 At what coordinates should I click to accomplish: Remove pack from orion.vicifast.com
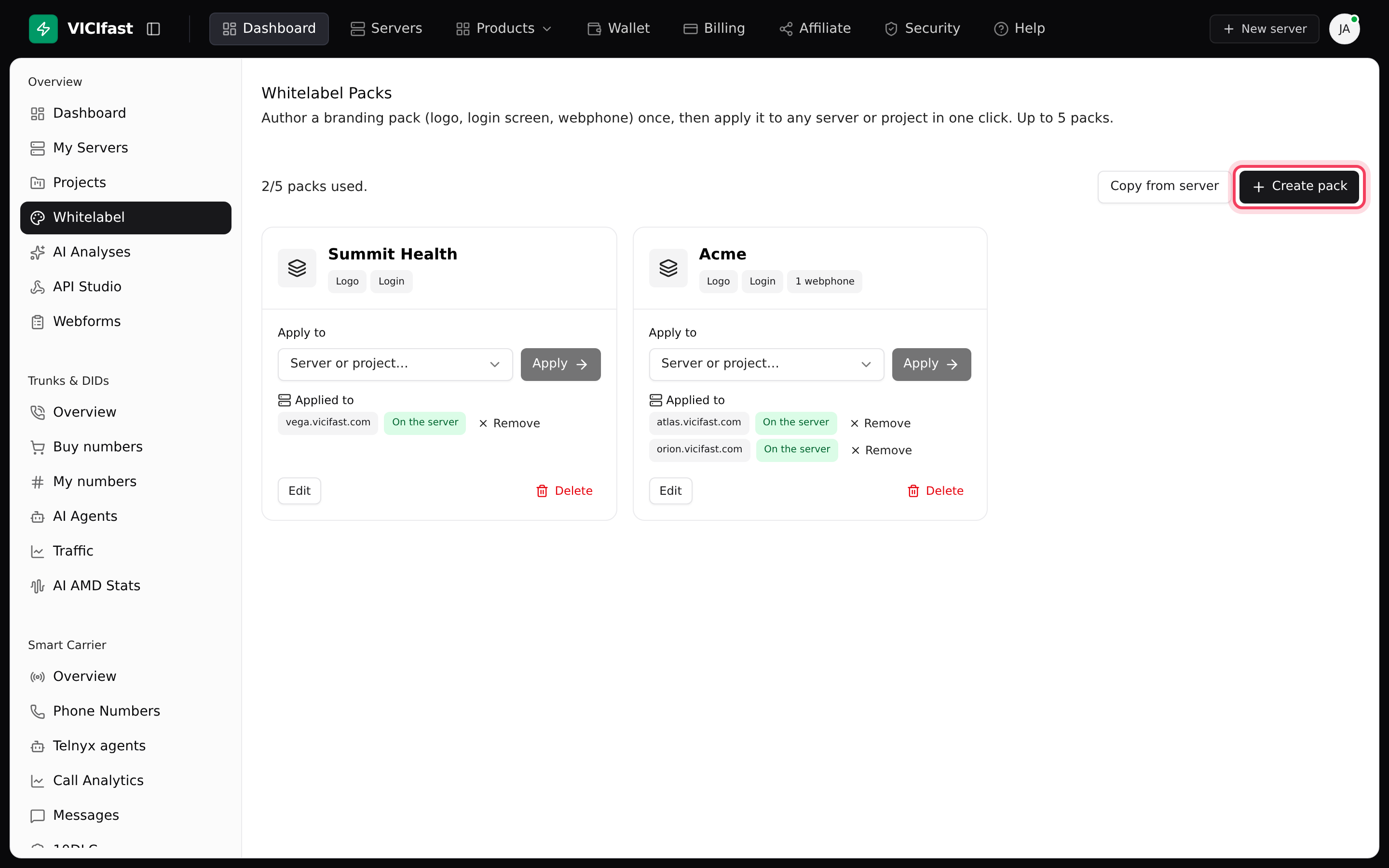point(881,450)
